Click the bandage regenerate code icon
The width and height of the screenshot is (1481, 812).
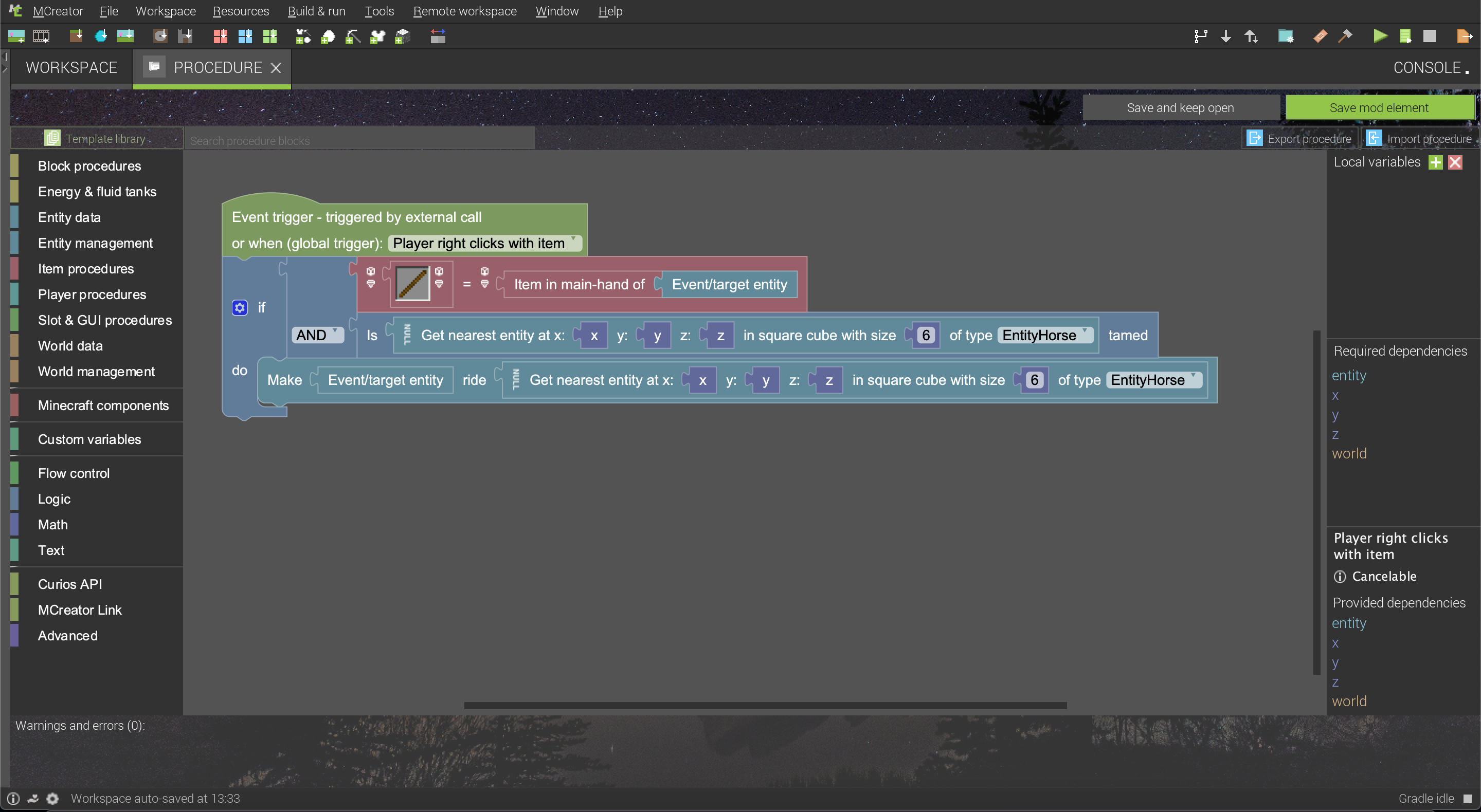pos(1320,36)
